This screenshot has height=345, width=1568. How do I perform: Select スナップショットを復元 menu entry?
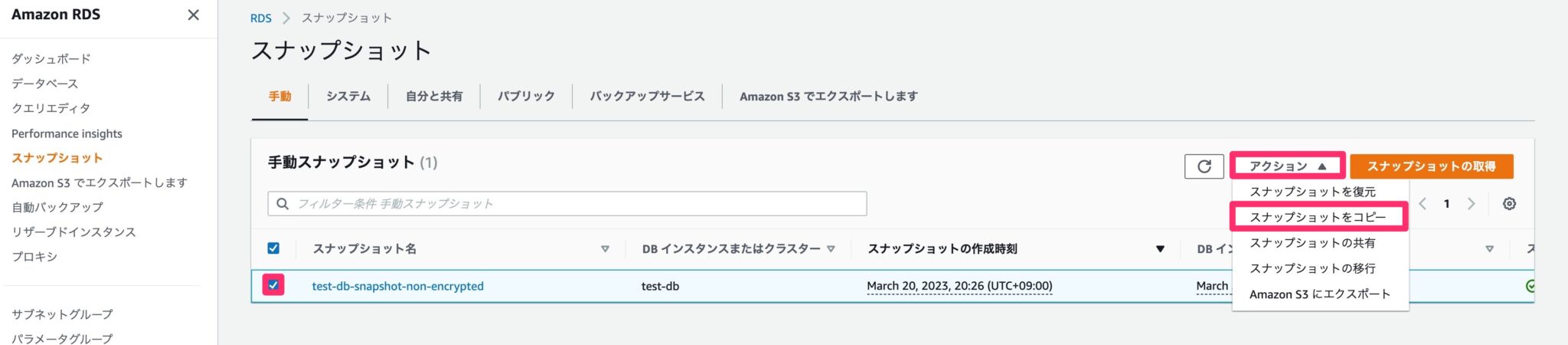click(1312, 192)
